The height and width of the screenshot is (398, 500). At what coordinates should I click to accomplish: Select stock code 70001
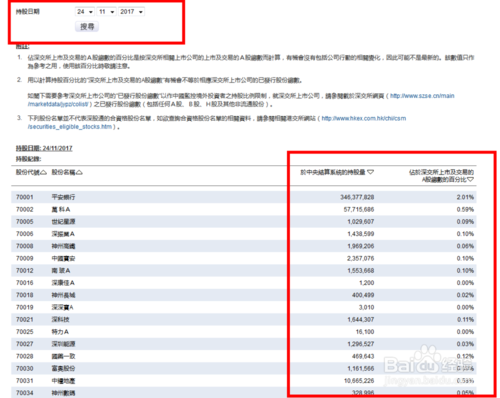pyautogui.click(x=25, y=197)
